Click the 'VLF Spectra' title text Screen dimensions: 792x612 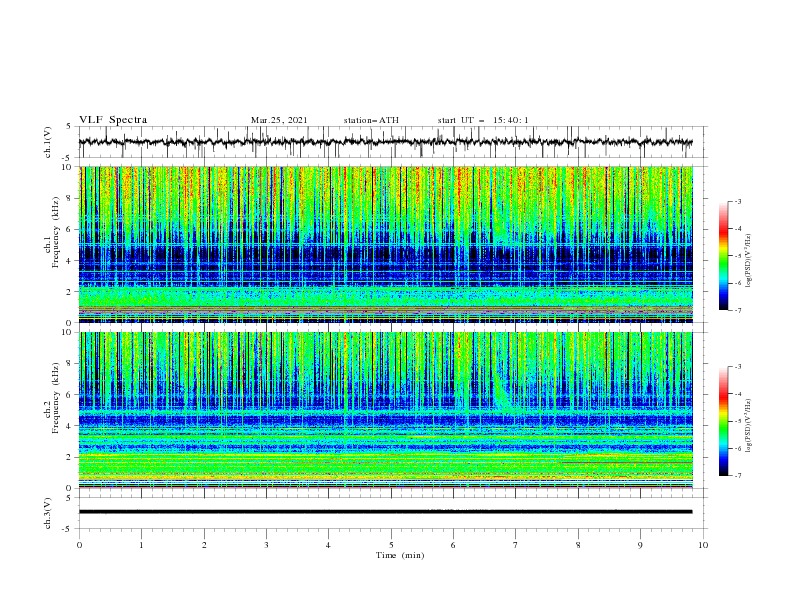coord(113,120)
